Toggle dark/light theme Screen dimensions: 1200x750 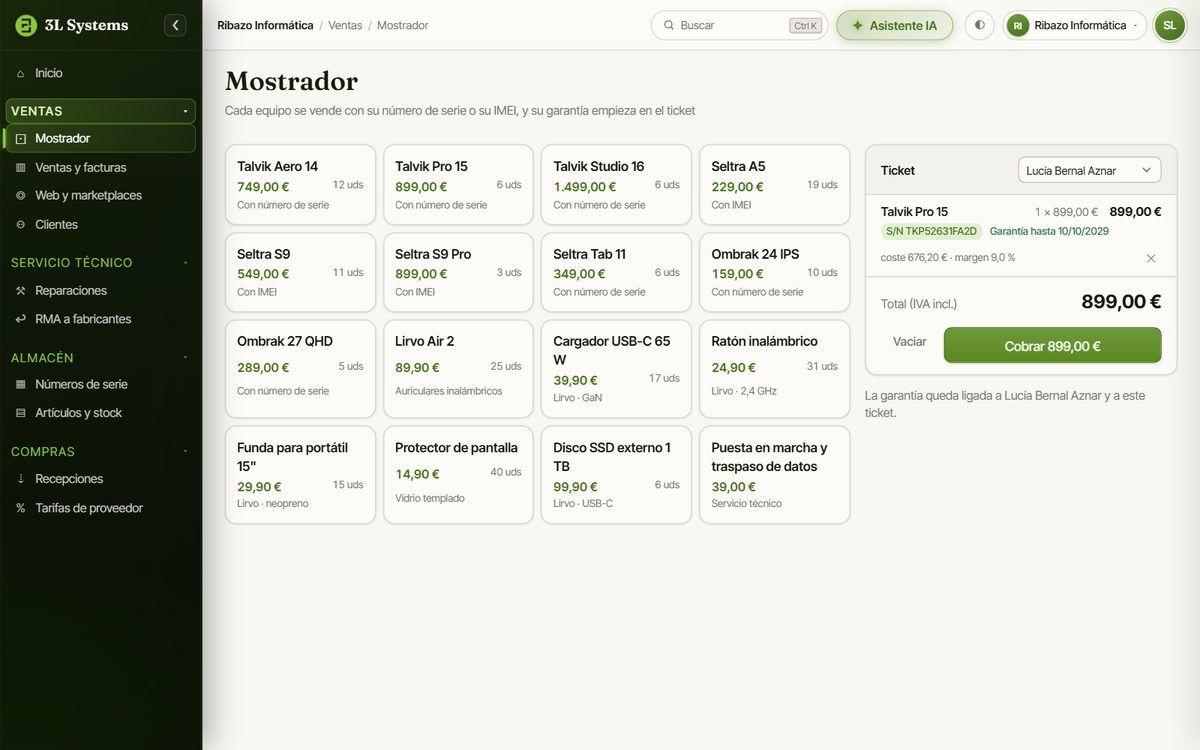[x=979, y=25]
